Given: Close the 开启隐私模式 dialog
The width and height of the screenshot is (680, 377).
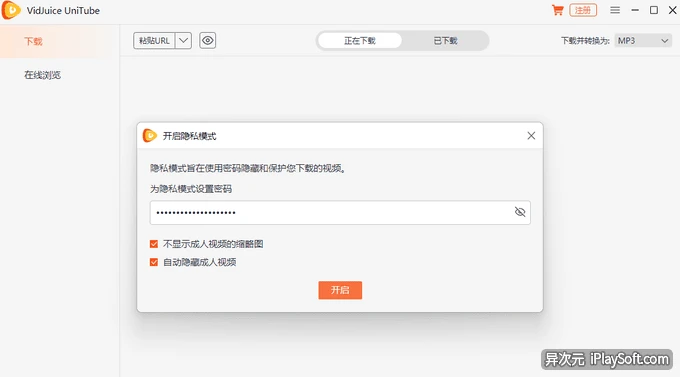Looking at the screenshot, I should coord(531,136).
